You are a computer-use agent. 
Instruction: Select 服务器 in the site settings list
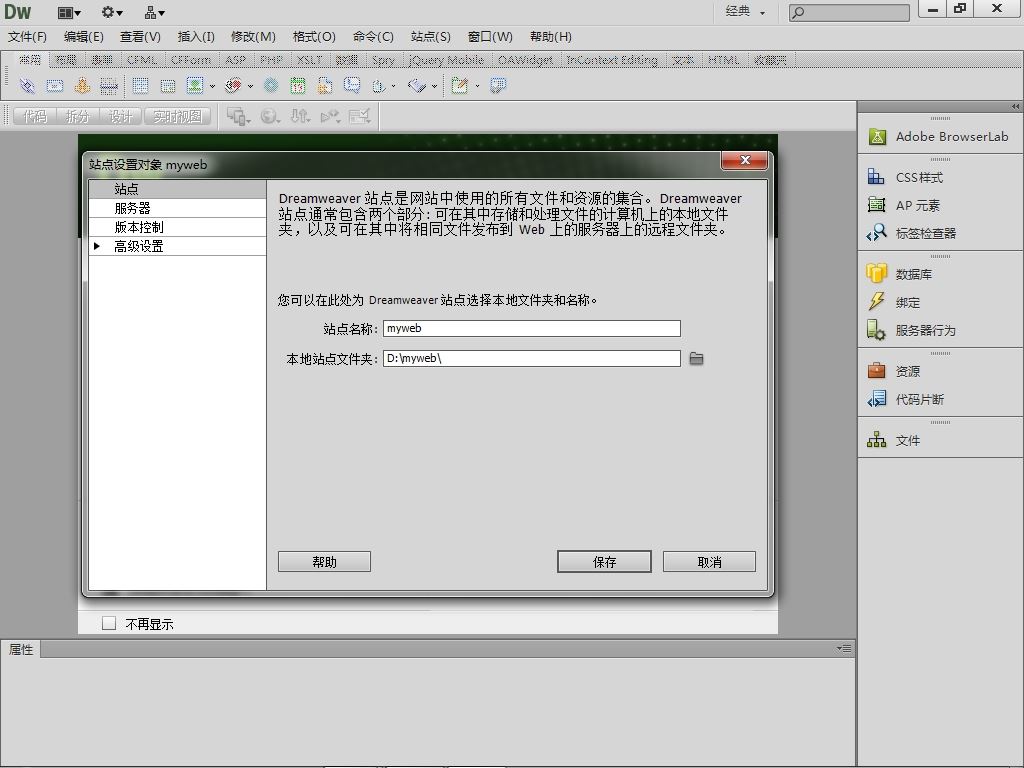tap(178, 208)
